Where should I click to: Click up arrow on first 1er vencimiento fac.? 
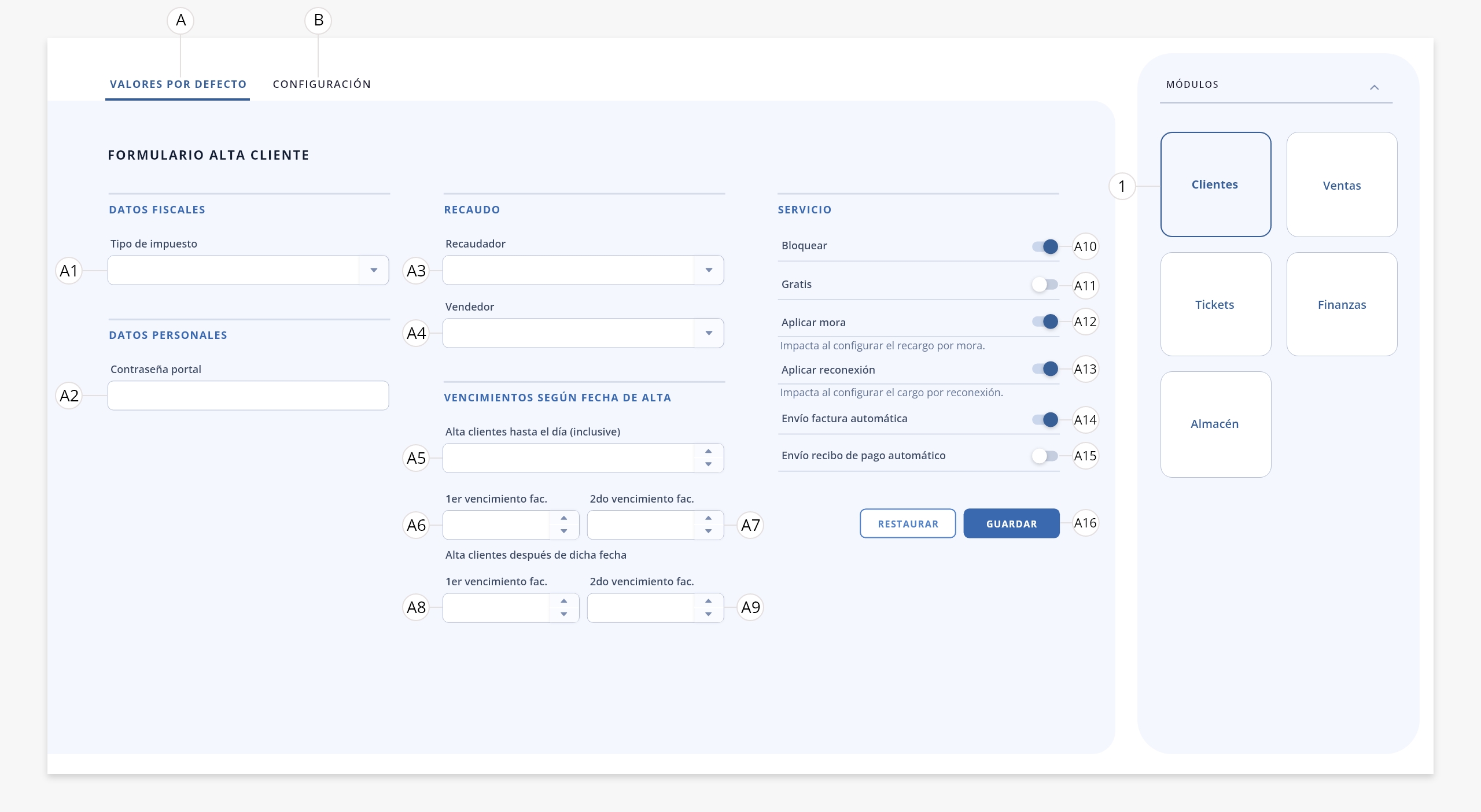click(x=563, y=518)
